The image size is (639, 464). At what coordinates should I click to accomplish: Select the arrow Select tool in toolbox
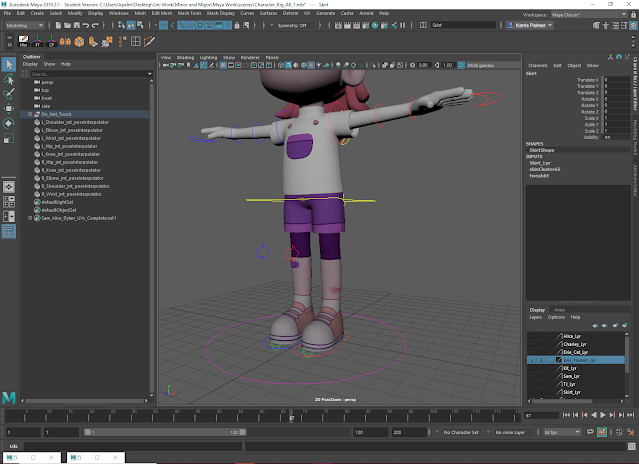[9, 64]
